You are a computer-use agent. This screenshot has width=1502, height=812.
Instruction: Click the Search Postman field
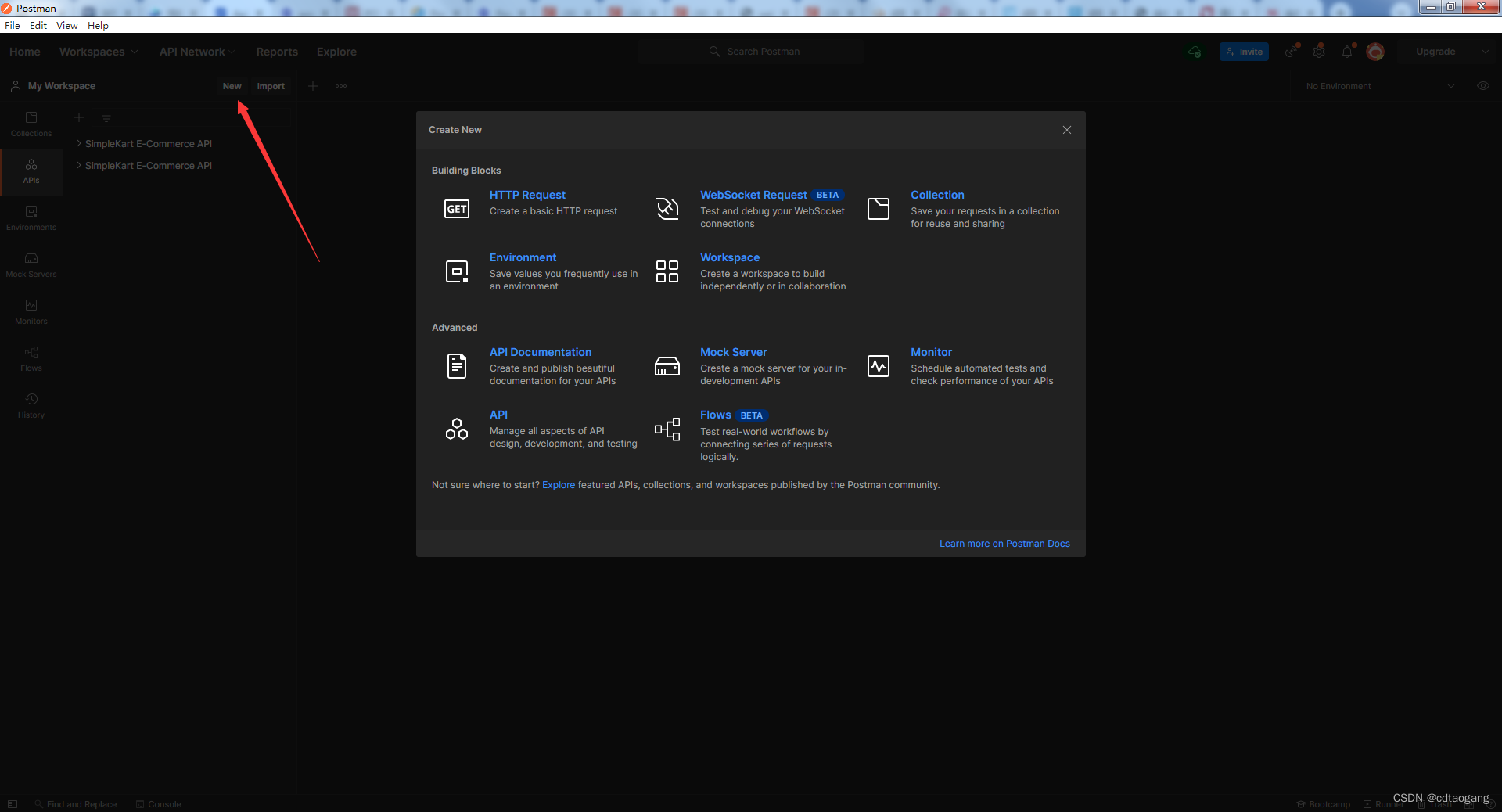pyautogui.click(x=751, y=52)
